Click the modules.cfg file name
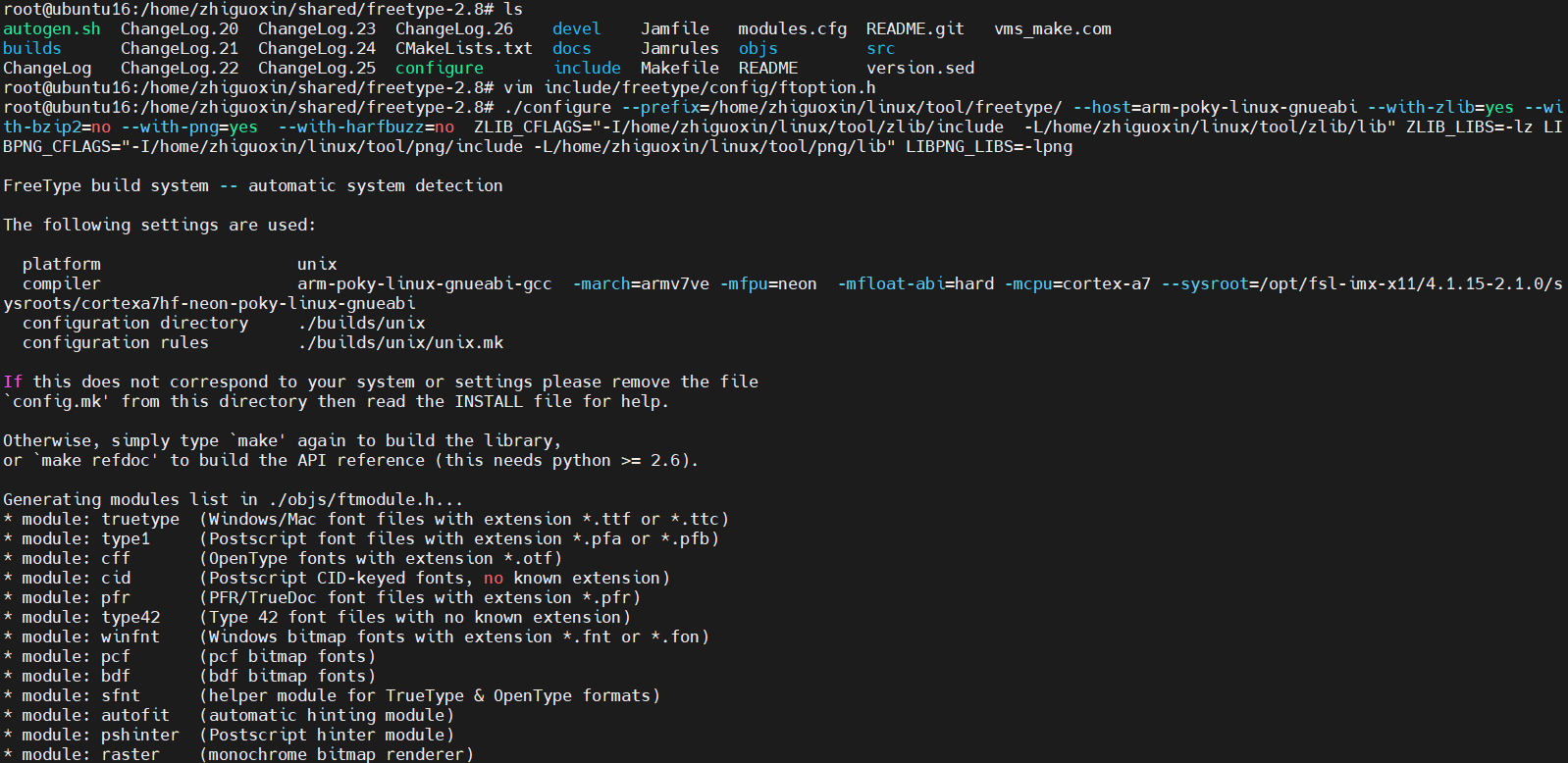The width and height of the screenshot is (1568, 763). [x=792, y=28]
